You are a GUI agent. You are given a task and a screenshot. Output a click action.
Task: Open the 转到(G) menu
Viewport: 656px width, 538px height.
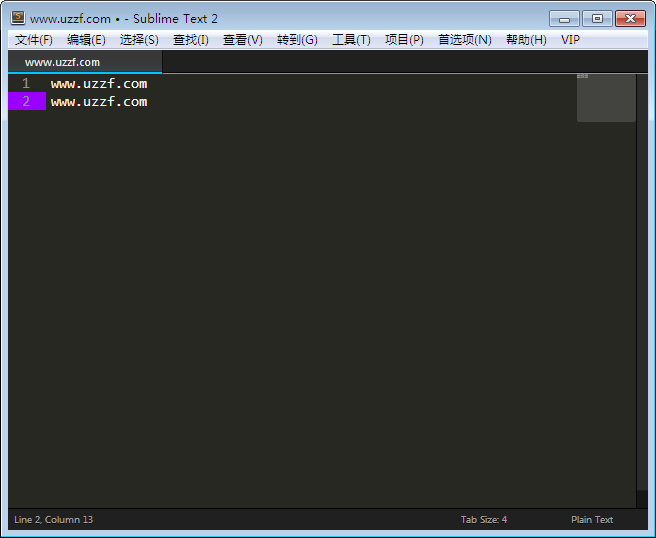tap(297, 40)
